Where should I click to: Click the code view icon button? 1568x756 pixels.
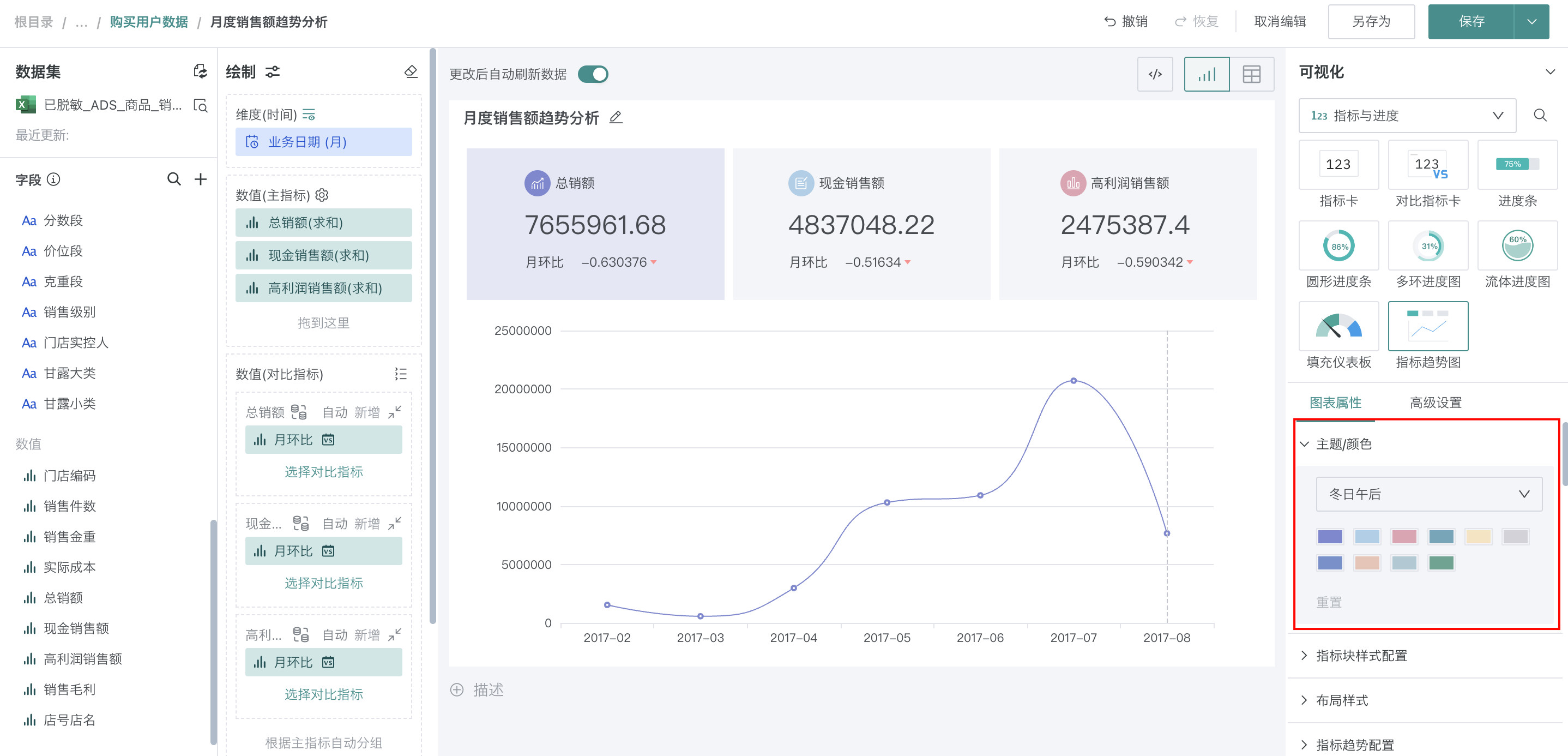tap(1155, 74)
